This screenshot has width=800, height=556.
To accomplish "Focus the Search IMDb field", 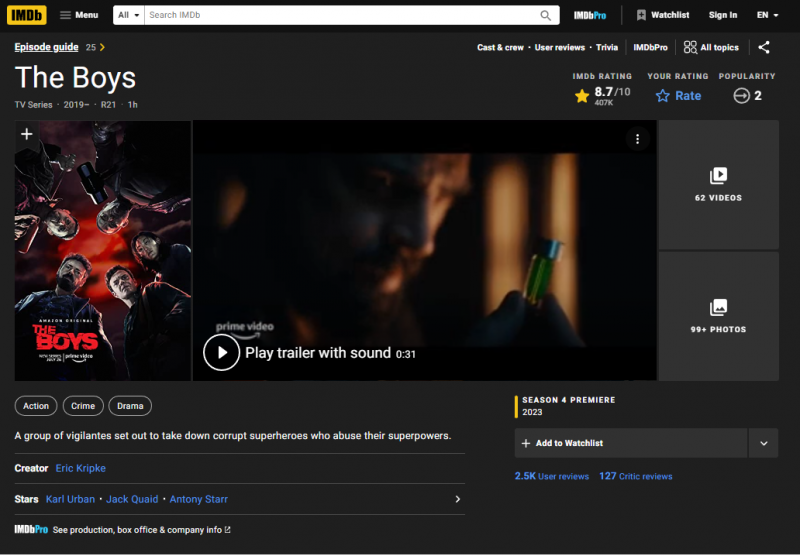I will [x=340, y=15].
